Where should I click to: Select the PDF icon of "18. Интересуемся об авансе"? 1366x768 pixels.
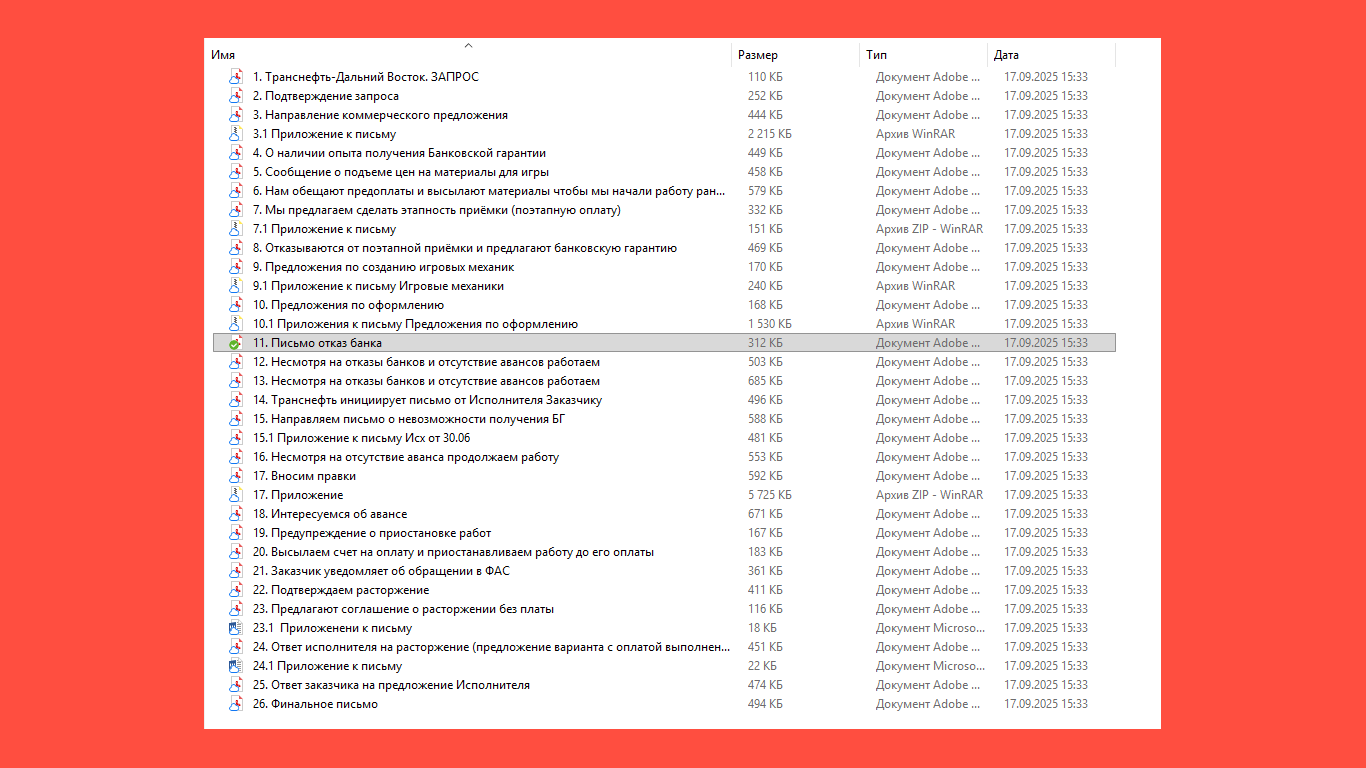pyautogui.click(x=235, y=514)
